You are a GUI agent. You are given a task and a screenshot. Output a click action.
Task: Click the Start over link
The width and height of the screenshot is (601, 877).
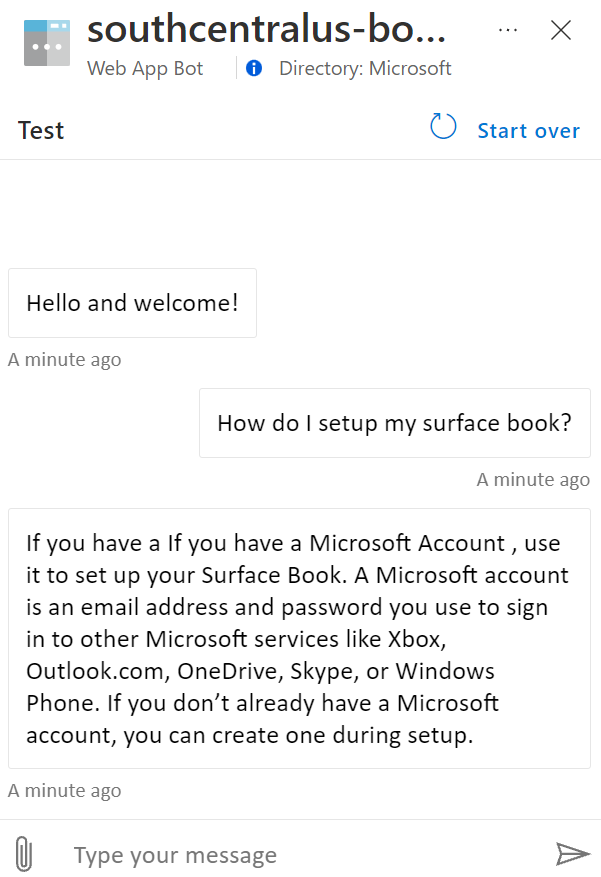pyautogui.click(x=528, y=131)
